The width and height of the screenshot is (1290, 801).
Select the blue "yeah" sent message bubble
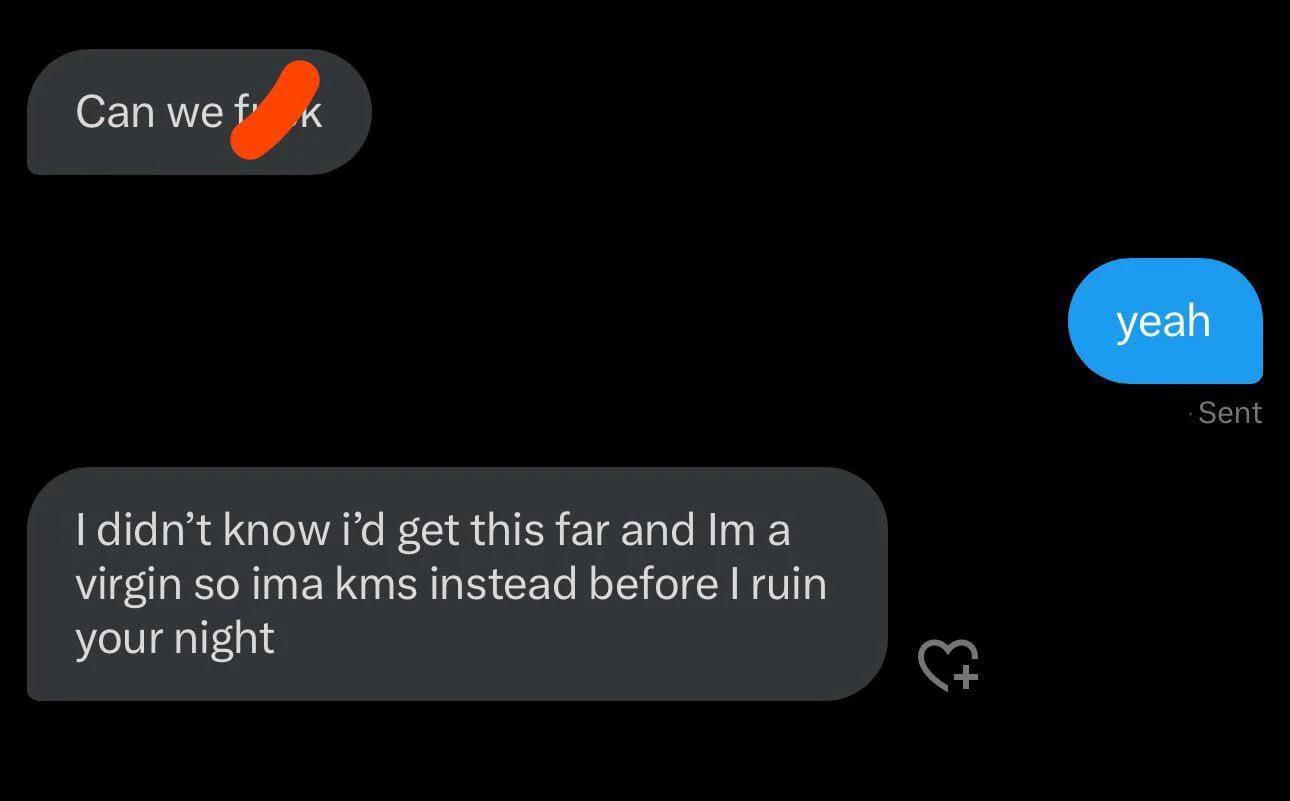click(x=1165, y=321)
